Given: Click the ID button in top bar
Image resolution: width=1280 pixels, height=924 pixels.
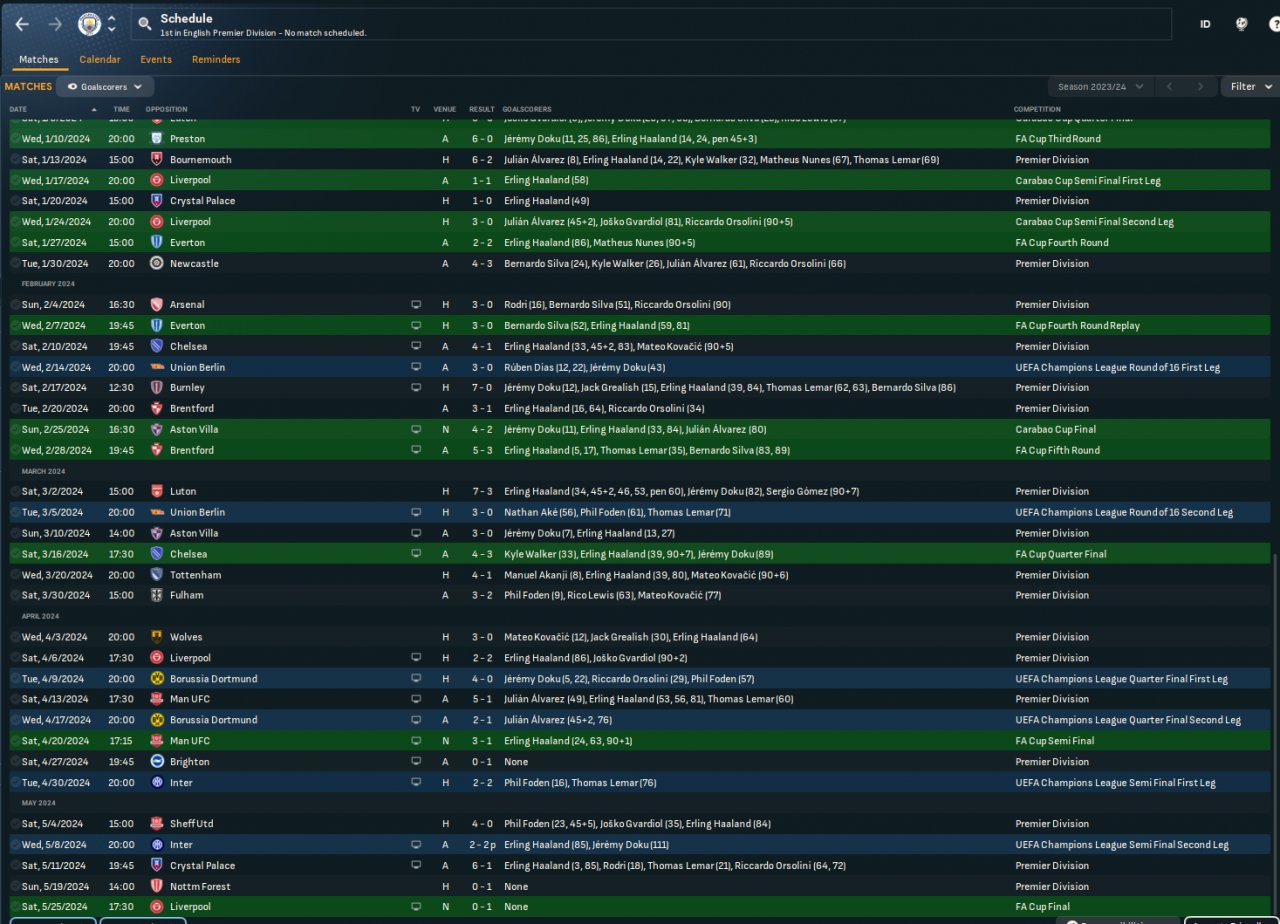Looking at the screenshot, I should [1205, 24].
